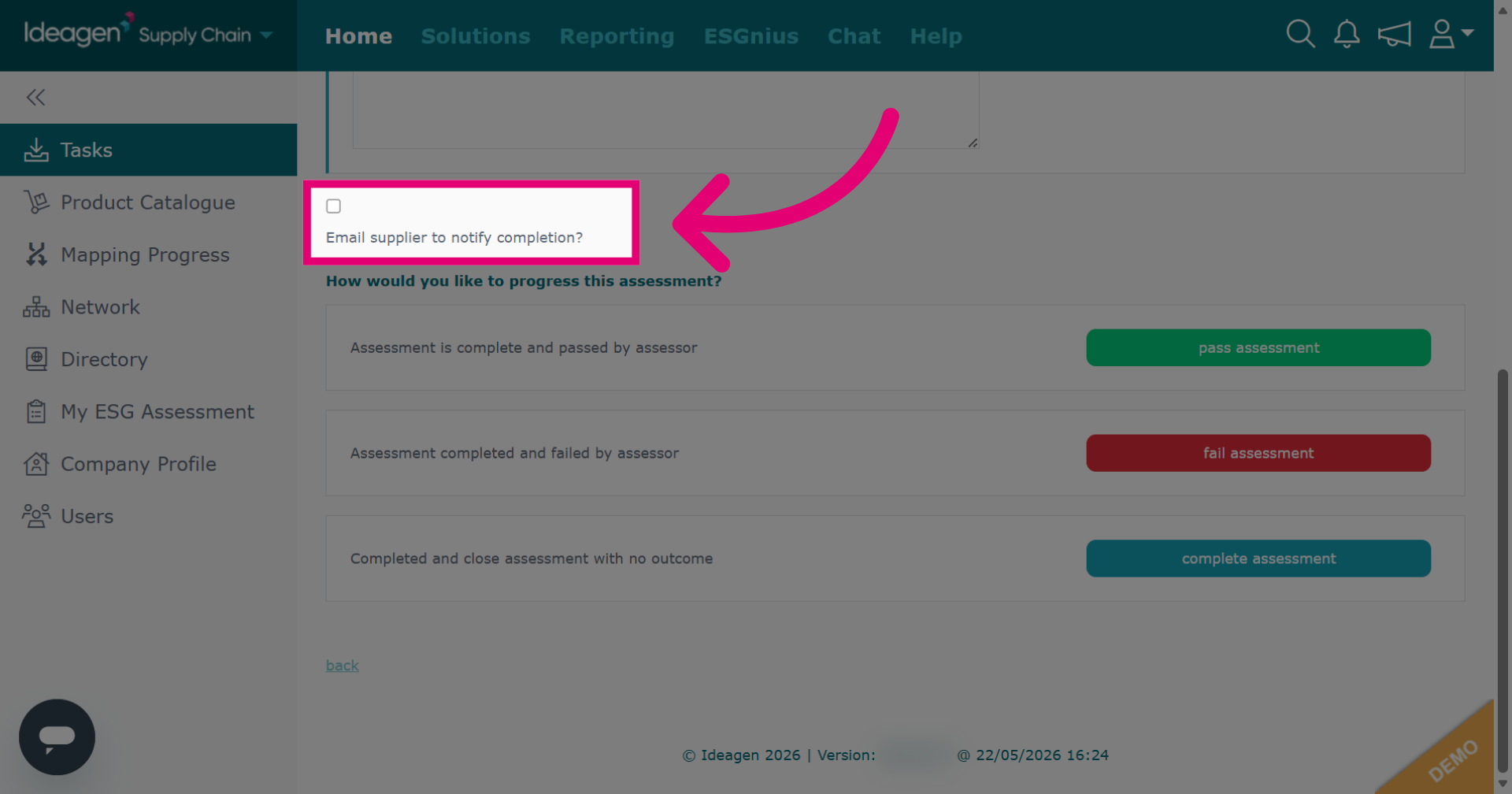This screenshot has width=1512, height=794.
Task: Click the Company Profile house icon
Action: pyautogui.click(x=36, y=464)
